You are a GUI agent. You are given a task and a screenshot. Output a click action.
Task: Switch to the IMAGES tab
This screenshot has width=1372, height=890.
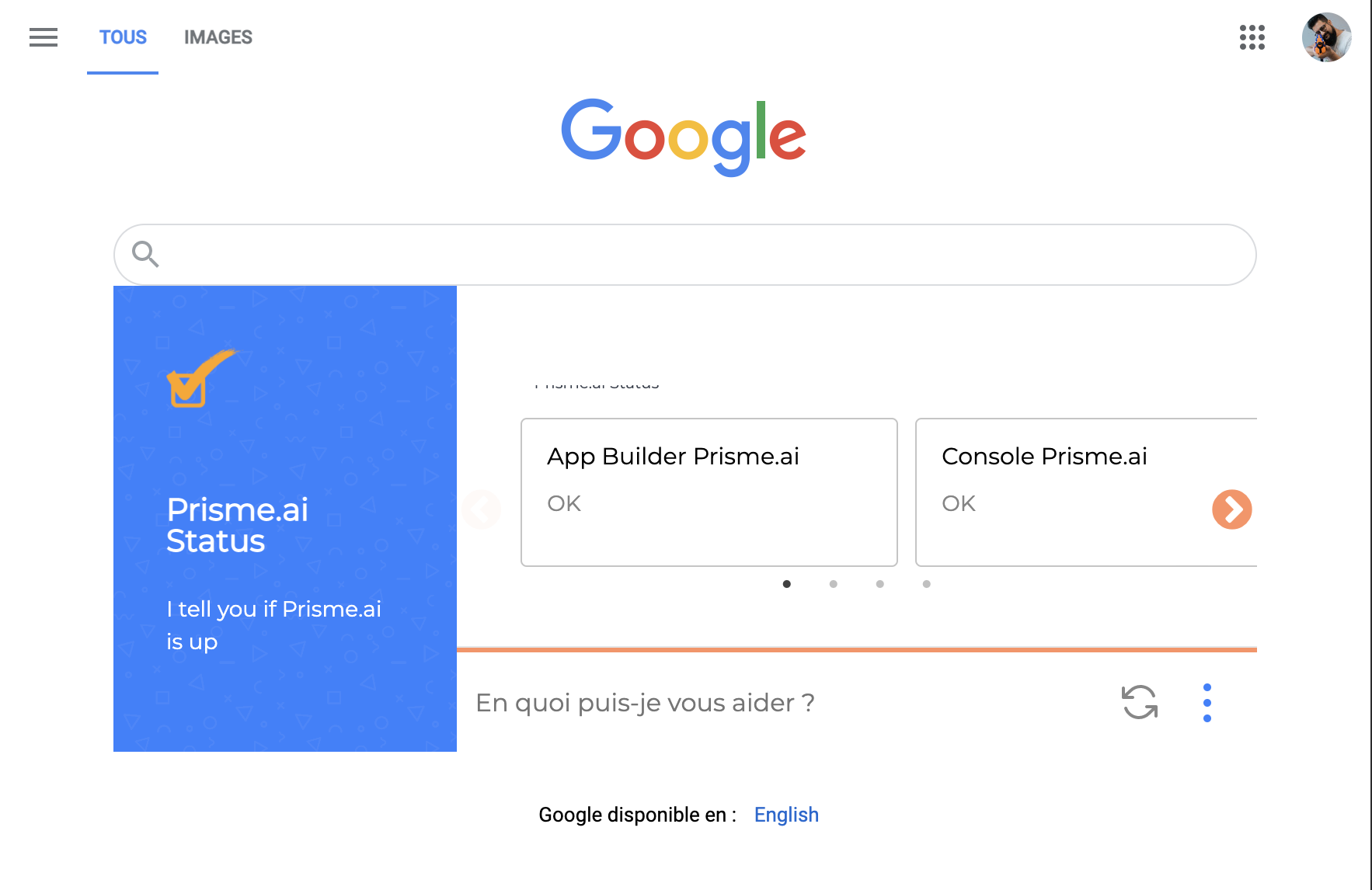218,37
